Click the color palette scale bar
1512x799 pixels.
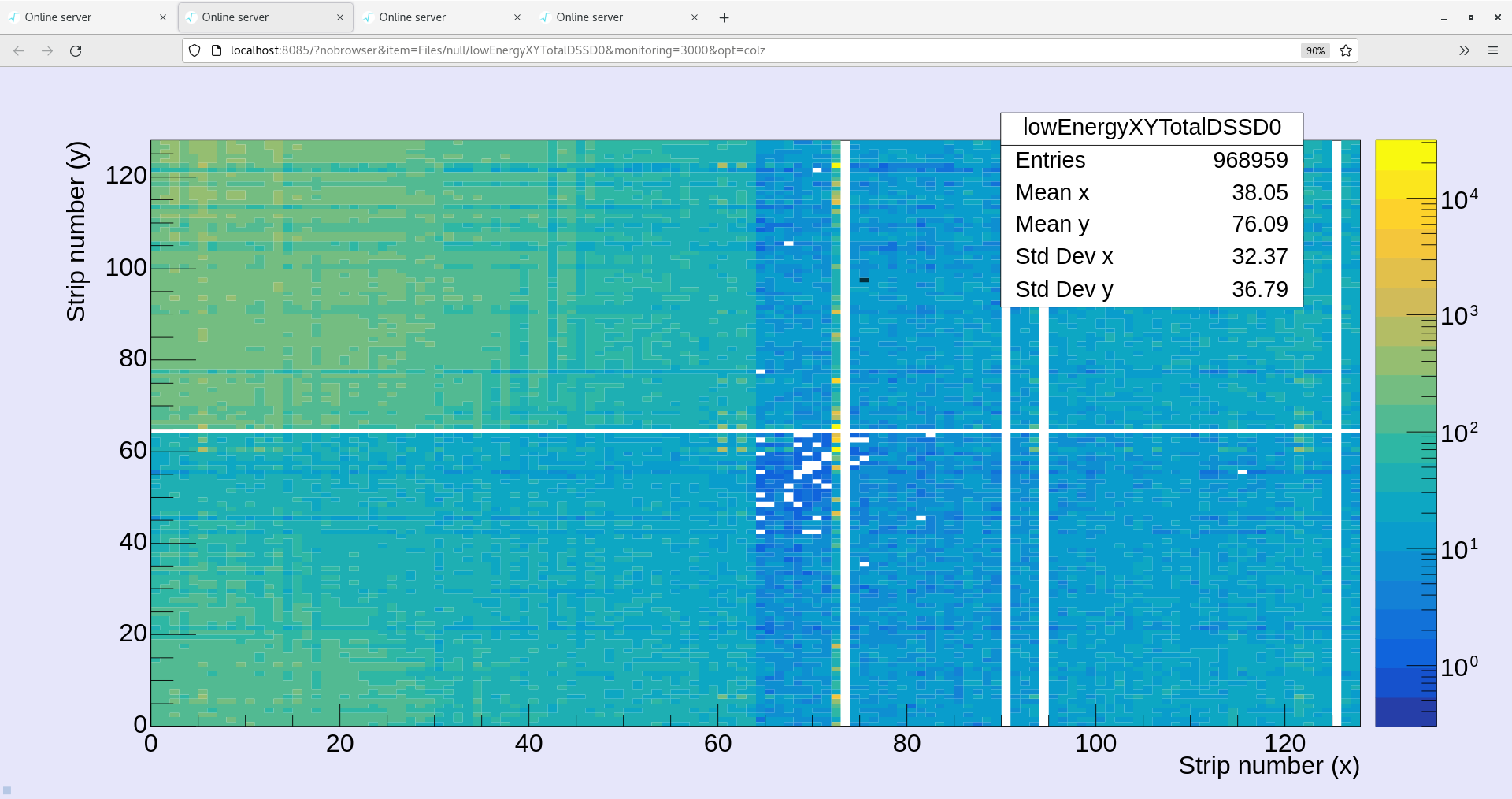pos(1406,433)
